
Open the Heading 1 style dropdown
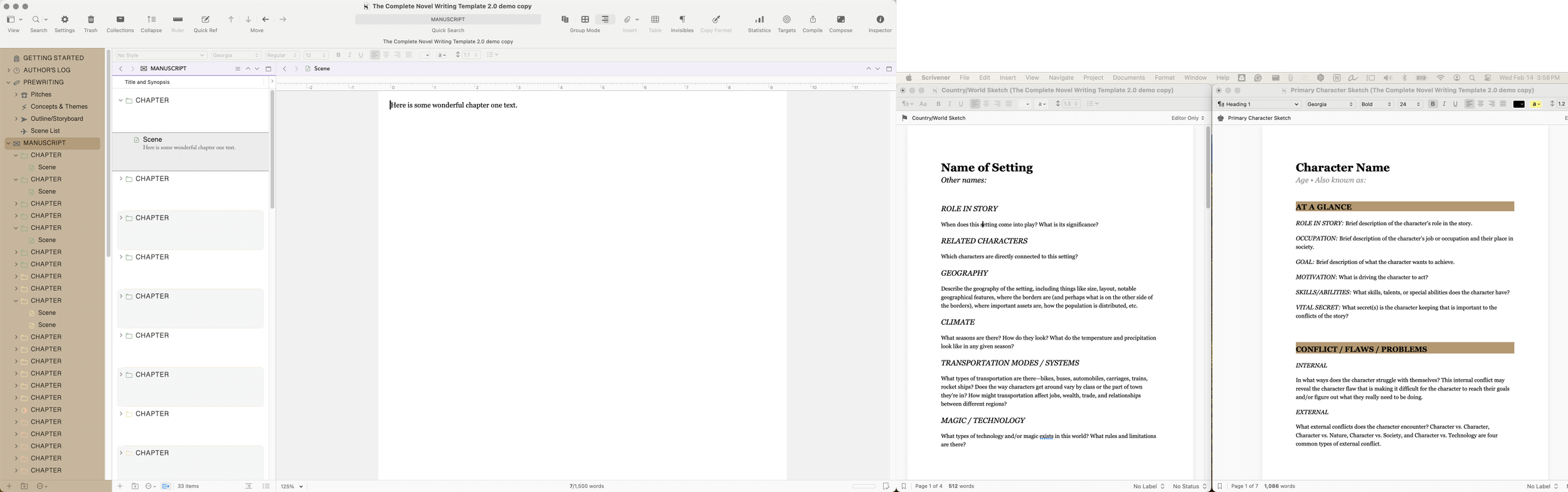click(1258, 105)
